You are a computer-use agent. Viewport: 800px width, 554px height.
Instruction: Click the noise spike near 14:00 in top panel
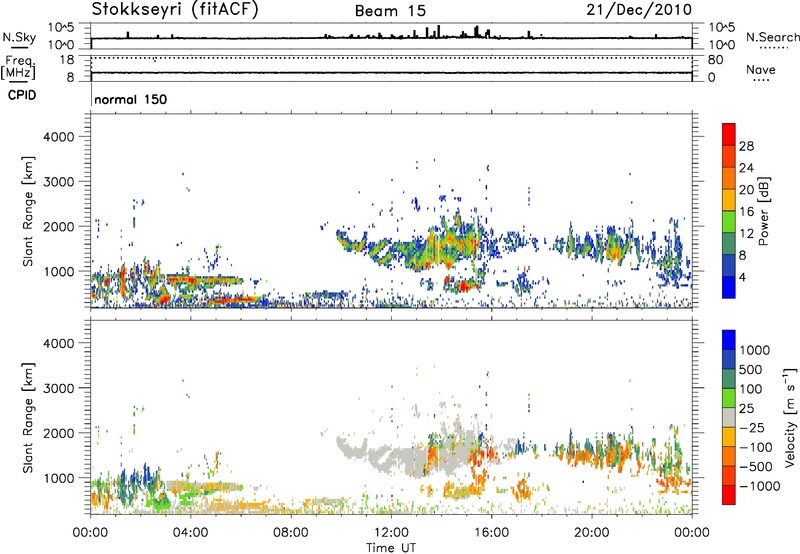point(438,31)
